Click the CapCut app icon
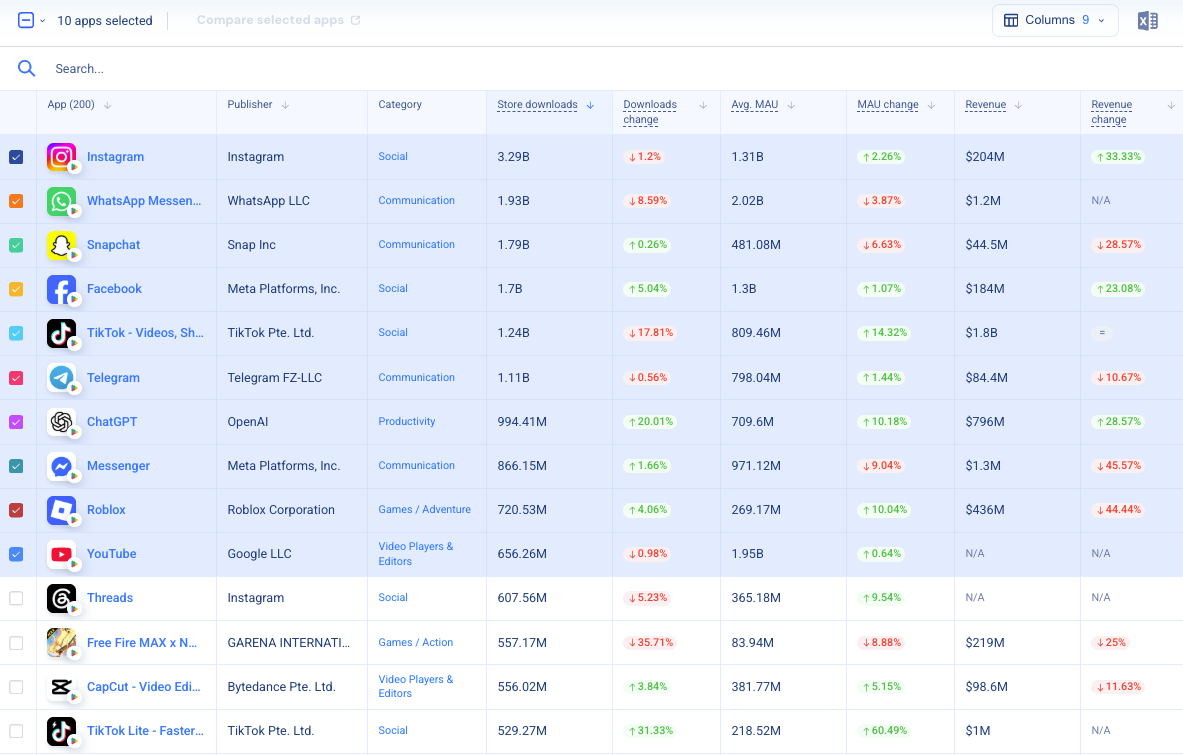Viewport: 1183px width, 755px height. (61, 687)
